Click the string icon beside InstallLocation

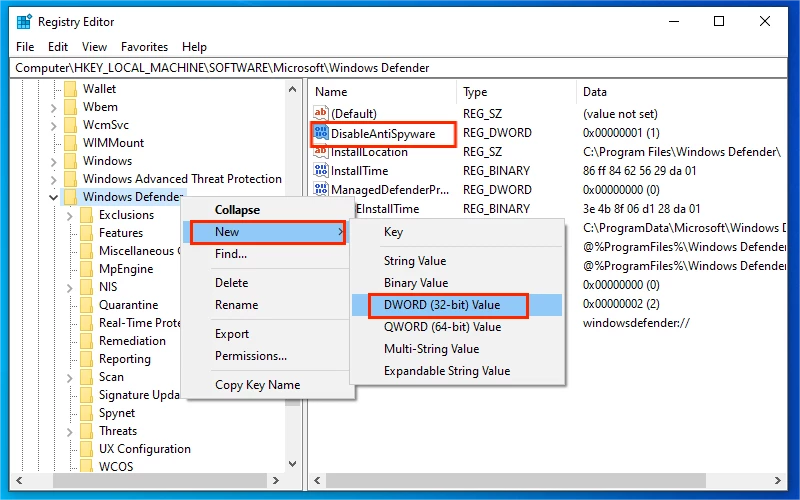point(320,152)
